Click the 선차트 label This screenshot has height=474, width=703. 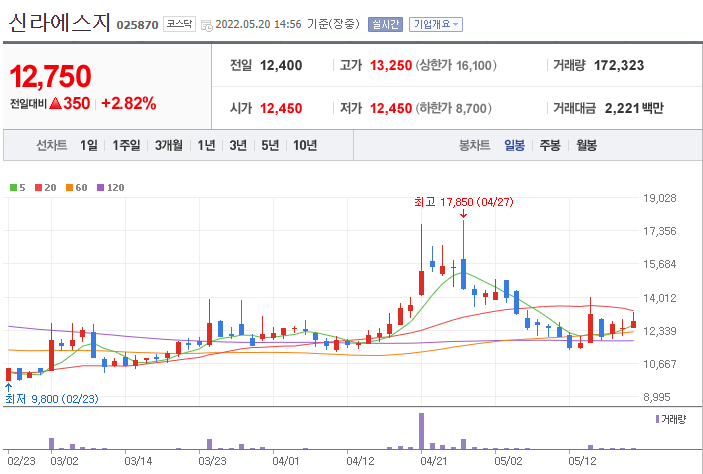tap(52, 145)
